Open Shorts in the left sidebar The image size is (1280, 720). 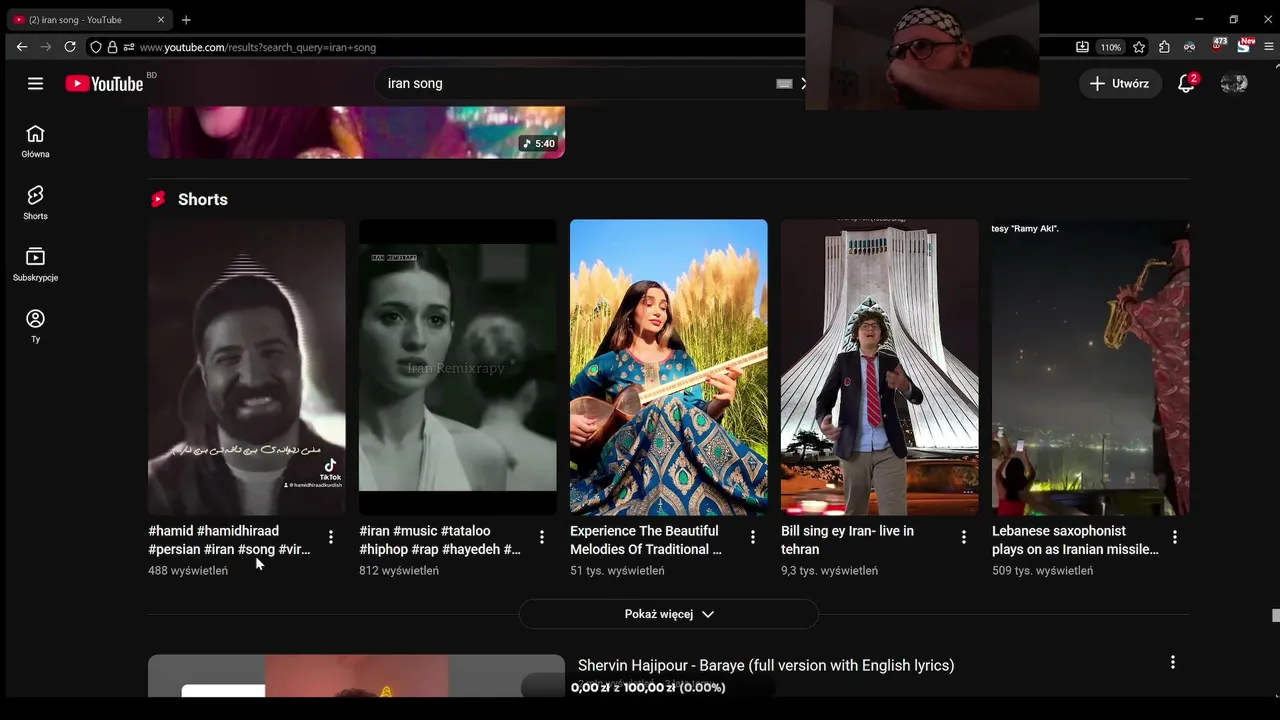click(x=35, y=203)
